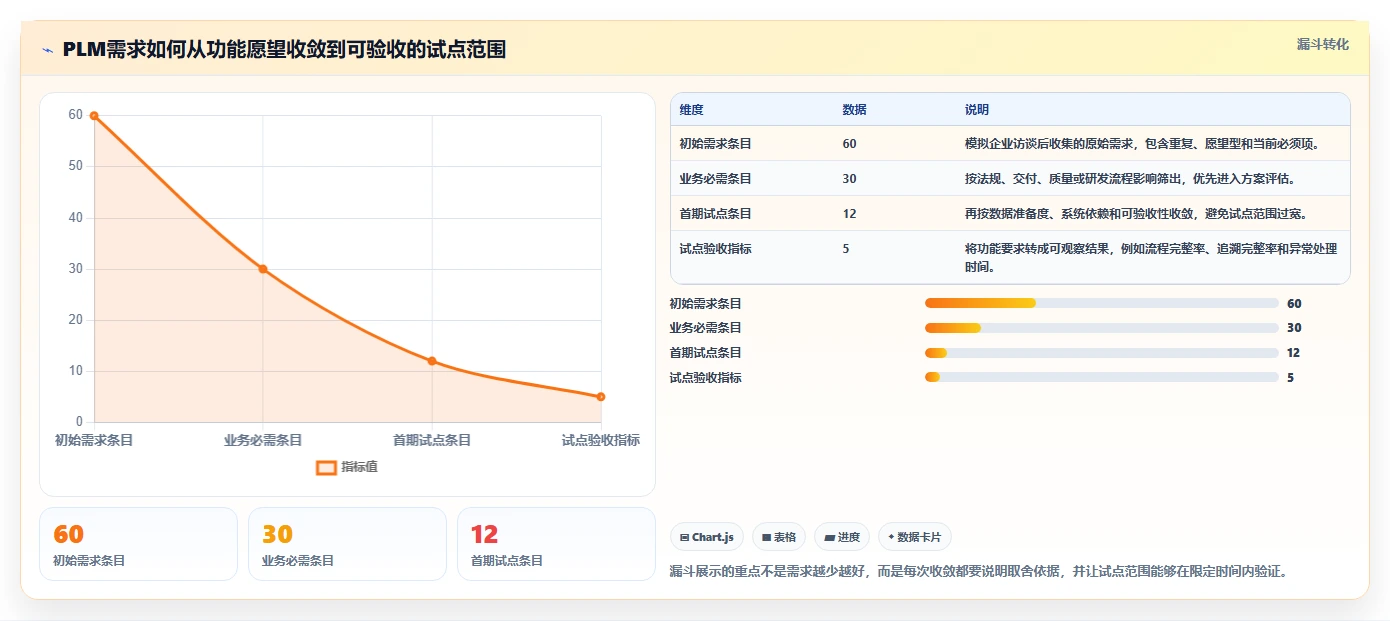Viewport: 1390px width, 621px height.
Task: Click the value 30 in the table's 数据 column
Action: [850, 179]
